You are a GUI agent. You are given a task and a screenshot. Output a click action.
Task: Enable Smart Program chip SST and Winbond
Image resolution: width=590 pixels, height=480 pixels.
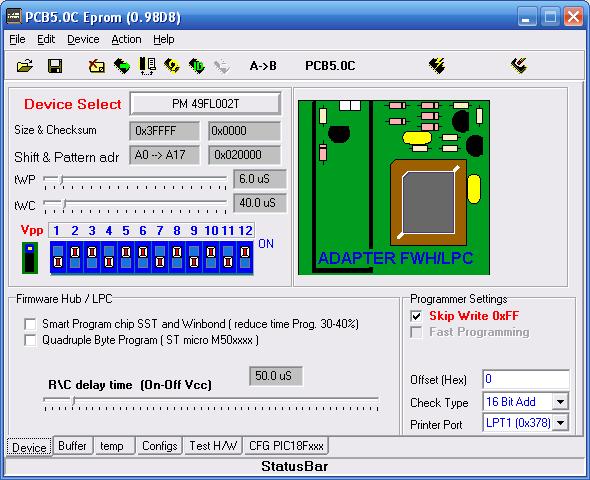pyautogui.click(x=30, y=324)
